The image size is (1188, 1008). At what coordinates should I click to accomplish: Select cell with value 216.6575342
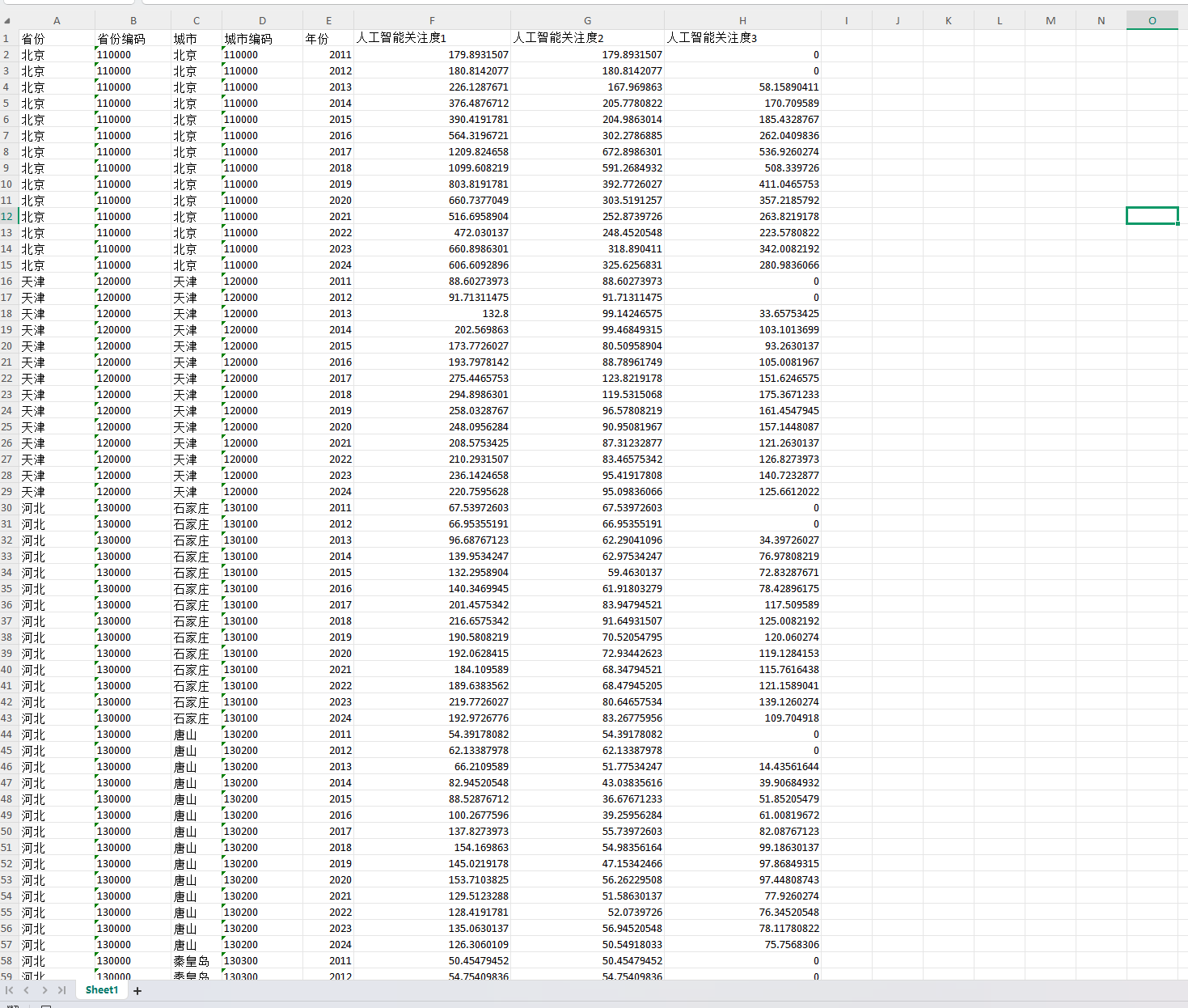coord(433,620)
